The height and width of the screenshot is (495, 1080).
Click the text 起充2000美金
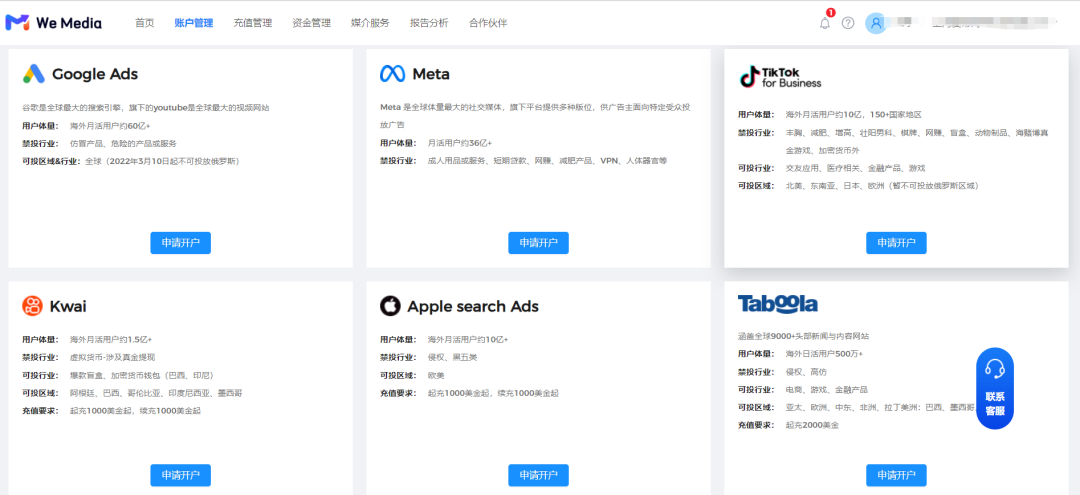(x=812, y=425)
